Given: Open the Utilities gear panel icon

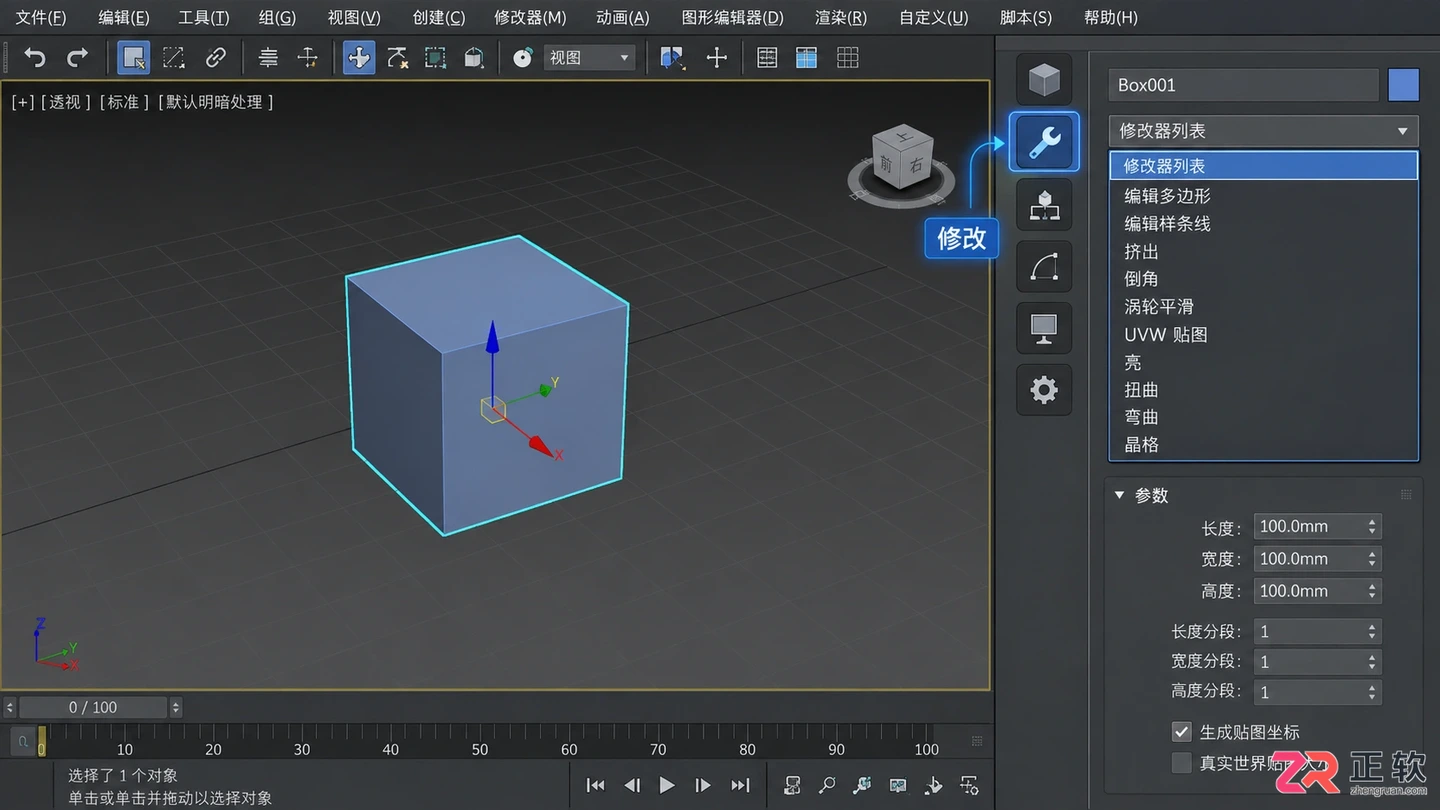Looking at the screenshot, I should [x=1044, y=390].
